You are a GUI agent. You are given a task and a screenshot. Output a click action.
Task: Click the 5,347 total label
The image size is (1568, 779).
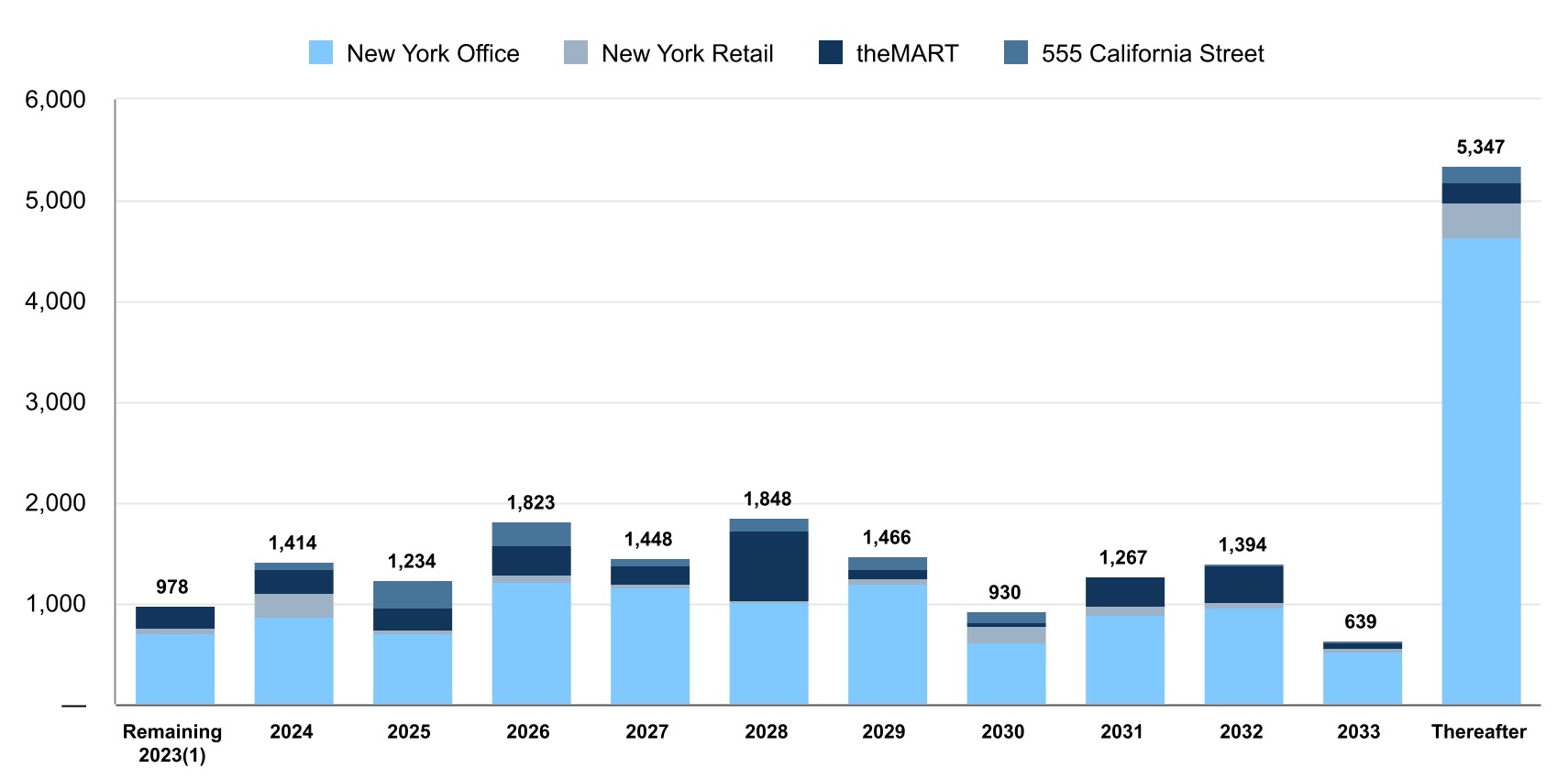click(x=1481, y=147)
